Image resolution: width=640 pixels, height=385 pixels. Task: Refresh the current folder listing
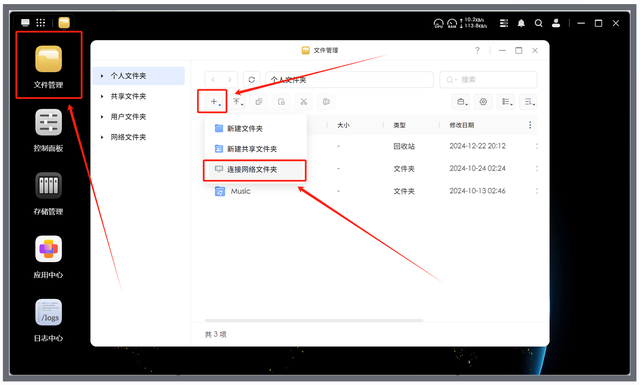pyautogui.click(x=252, y=80)
